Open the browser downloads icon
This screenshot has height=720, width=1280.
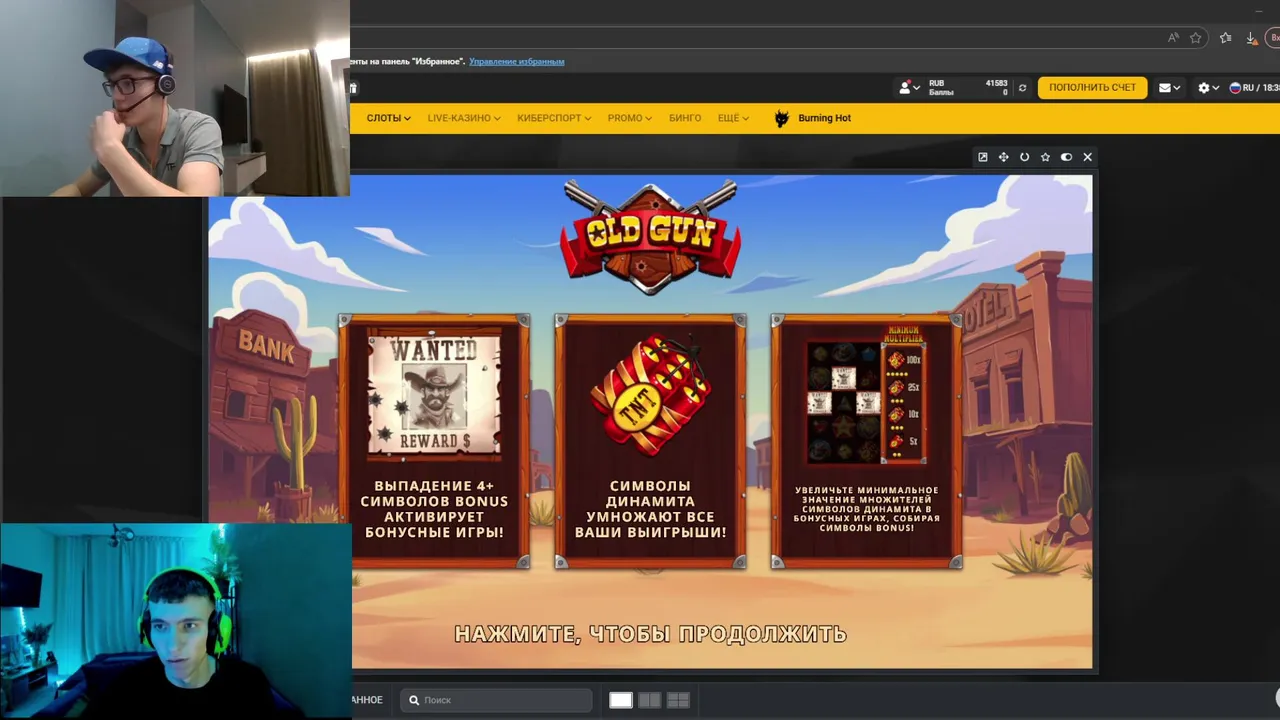1251,38
